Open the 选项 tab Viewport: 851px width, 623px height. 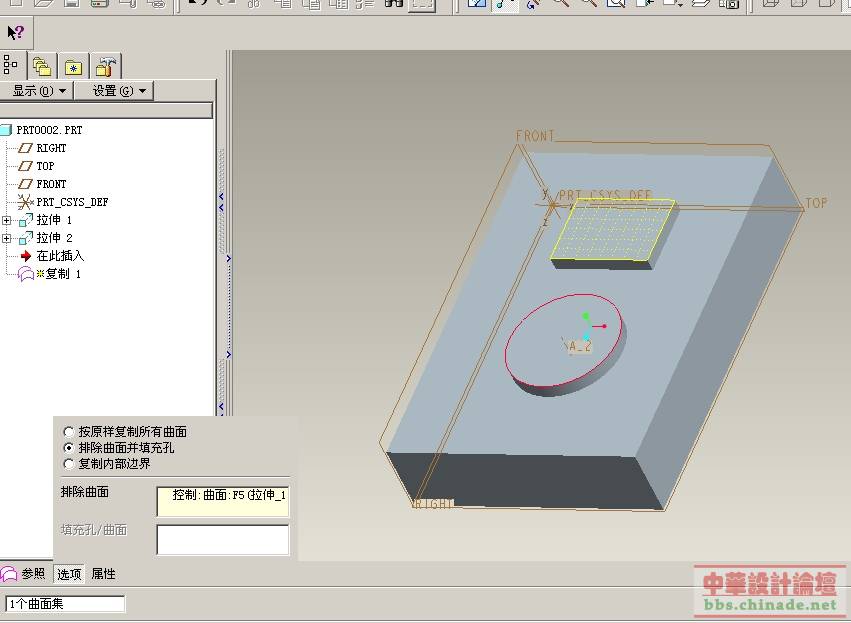[69, 574]
